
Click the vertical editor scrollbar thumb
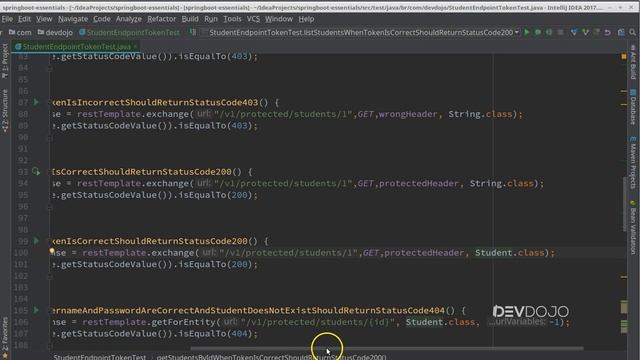tap(624, 204)
